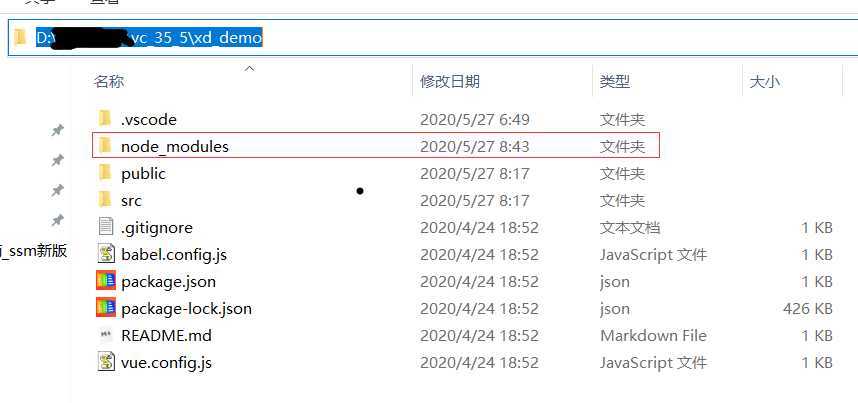Click the README.md file icon
This screenshot has height=403, width=858.
coord(106,335)
